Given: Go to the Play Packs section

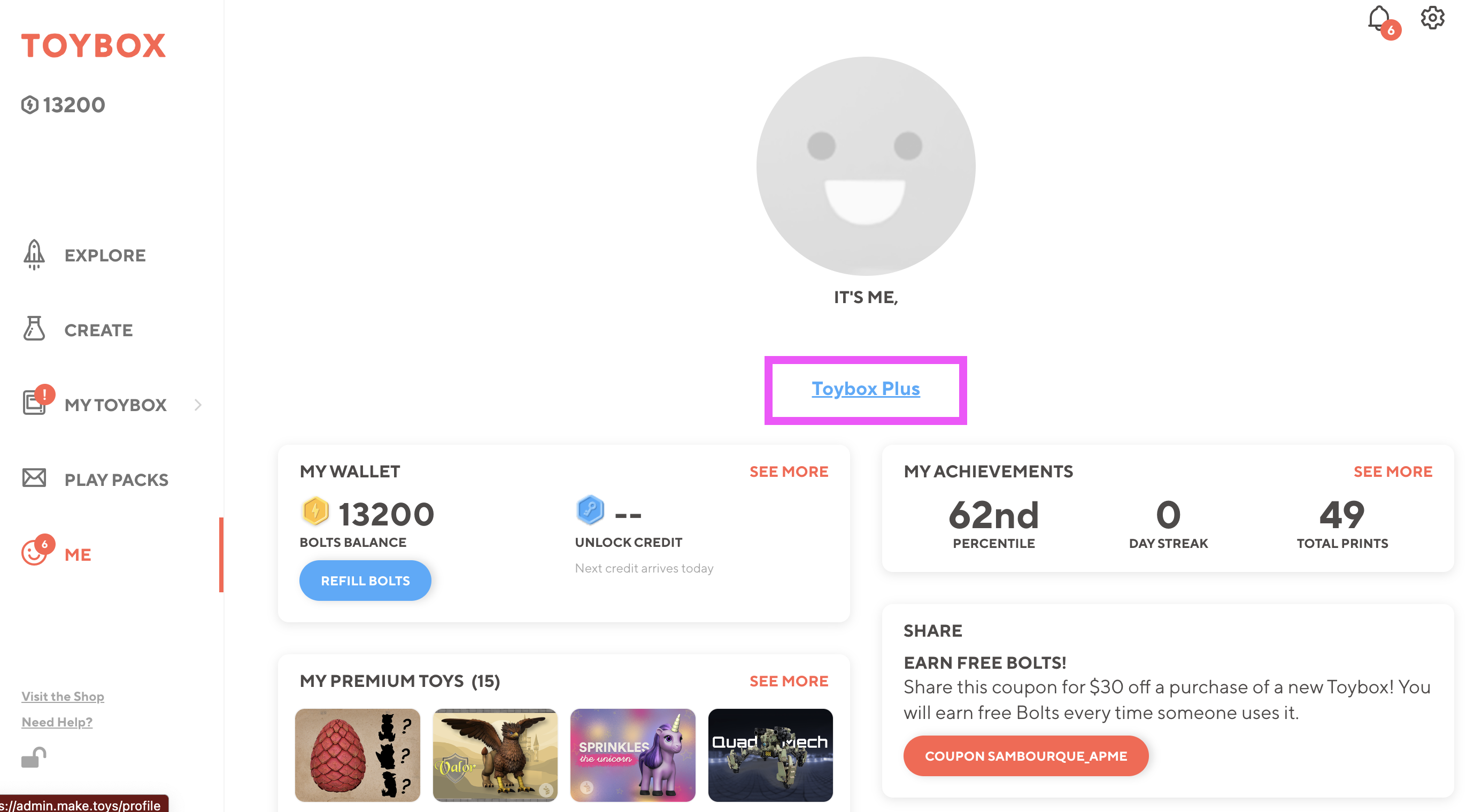Looking at the screenshot, I should point(116,480).
